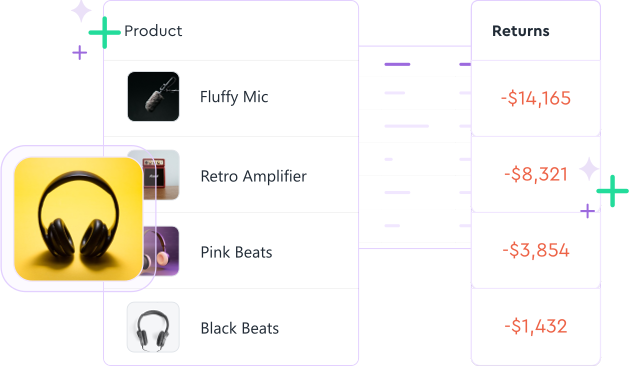The height and width of the screenshot is (366, 629).
Task: Click the small purple plus near -$8,321
Action: 587,211
